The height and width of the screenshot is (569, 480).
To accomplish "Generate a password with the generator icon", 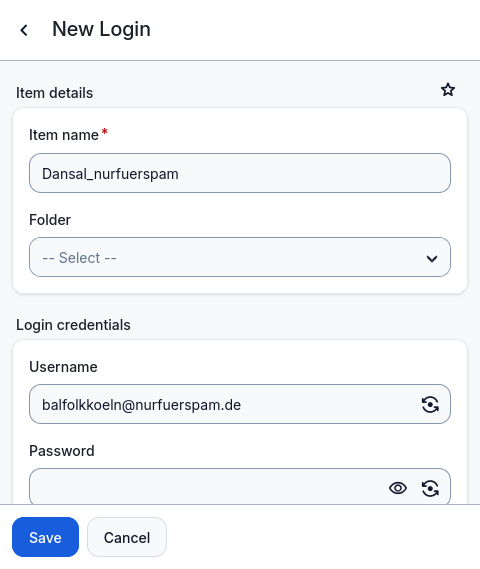I will pos(430,488).
